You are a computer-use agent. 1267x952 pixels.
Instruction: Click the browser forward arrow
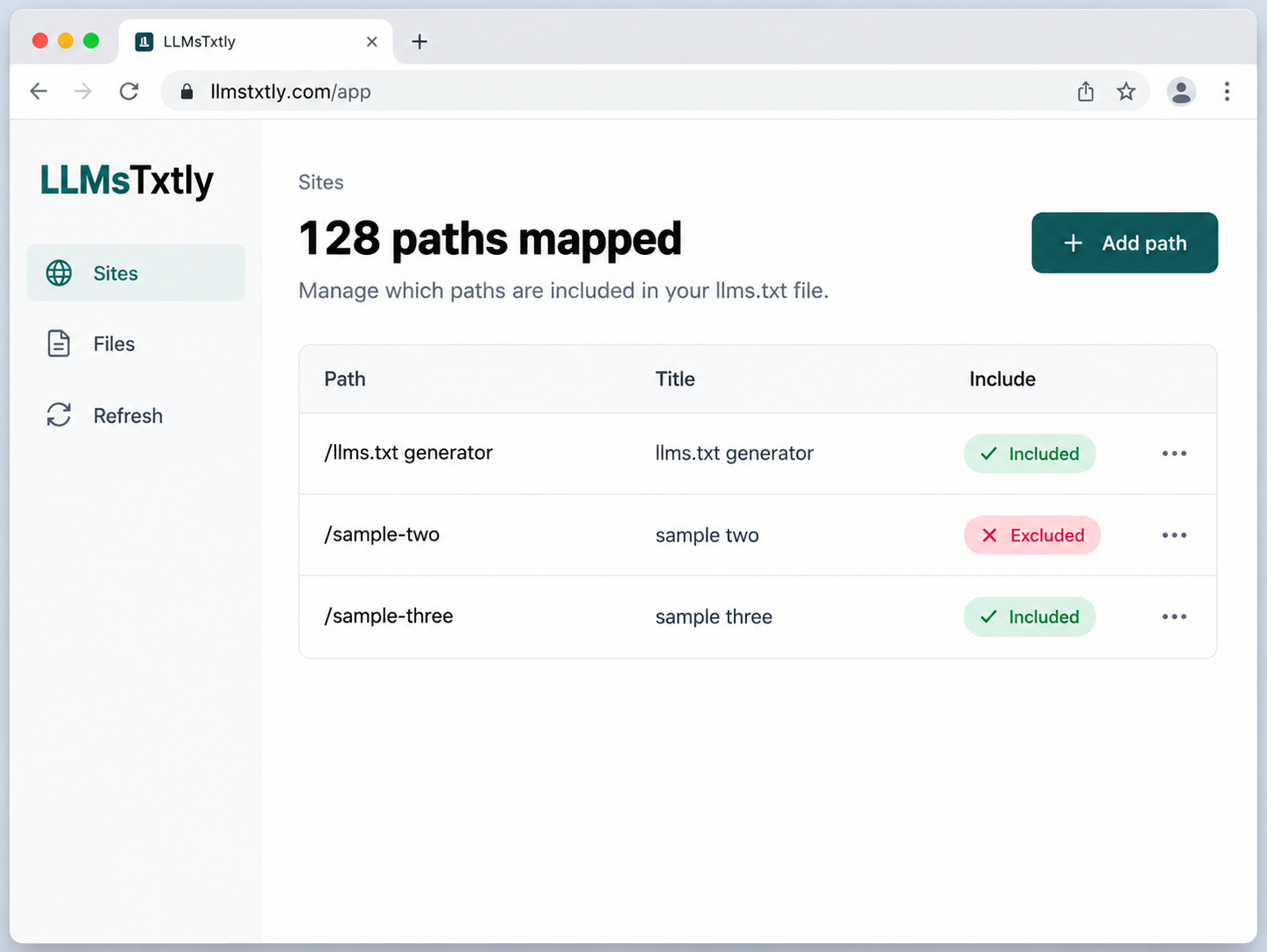pyautogui.click(x=83, y=91)
